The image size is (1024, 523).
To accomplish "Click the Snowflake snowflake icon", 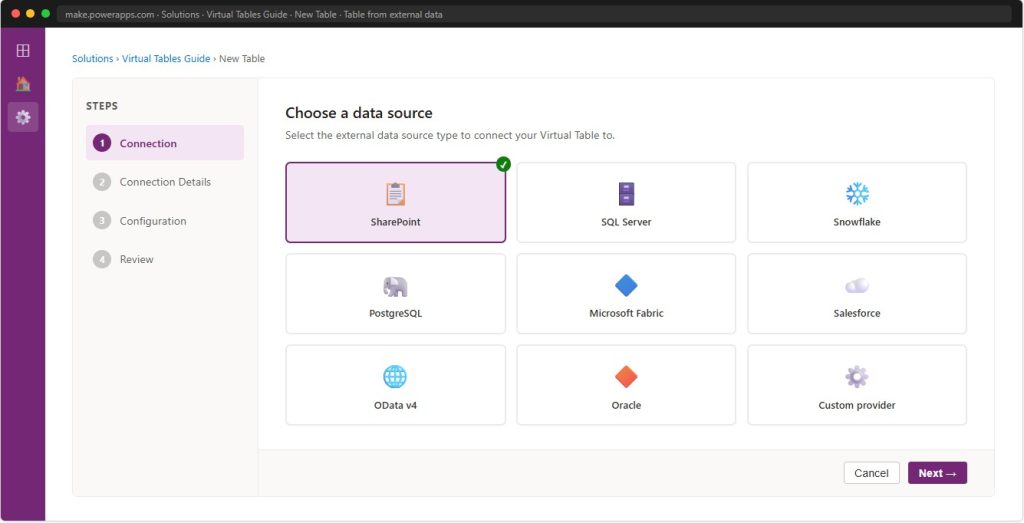I will pyautogui.click(x=857, y=194).
